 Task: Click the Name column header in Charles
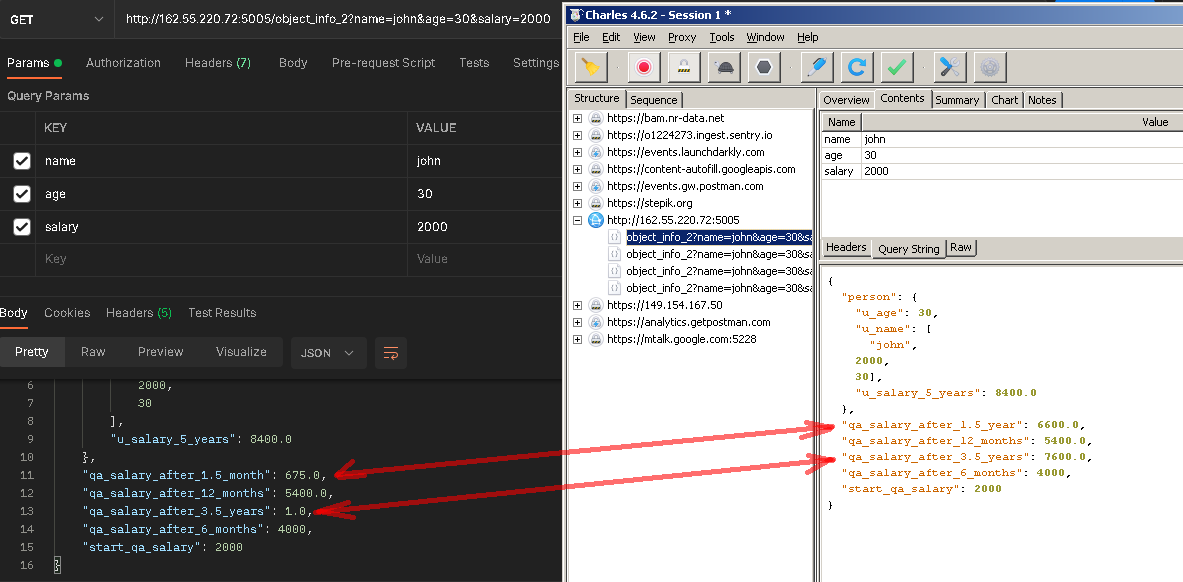[841, 122]
